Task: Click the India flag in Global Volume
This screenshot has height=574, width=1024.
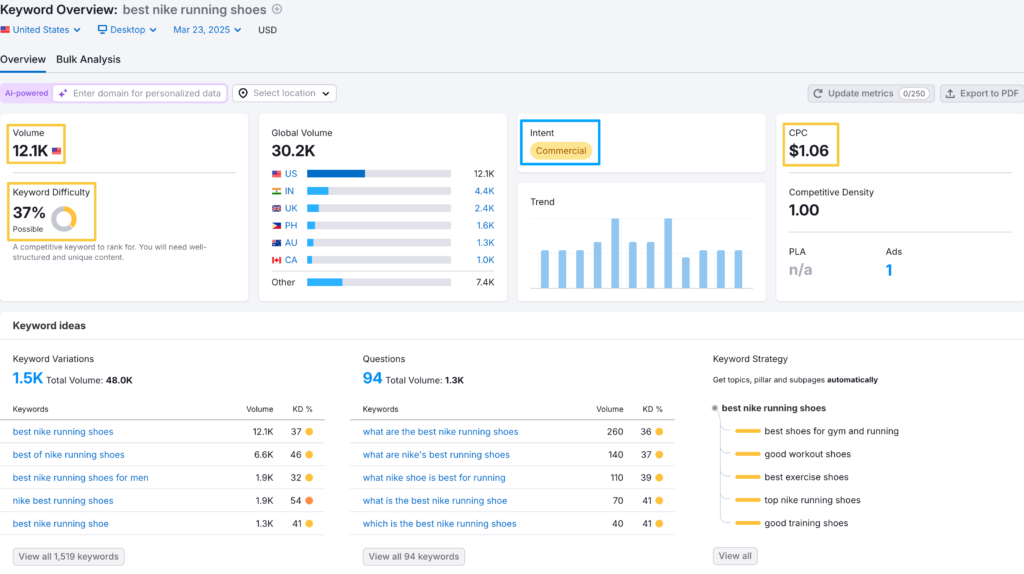Action: [x=276, y=191]
